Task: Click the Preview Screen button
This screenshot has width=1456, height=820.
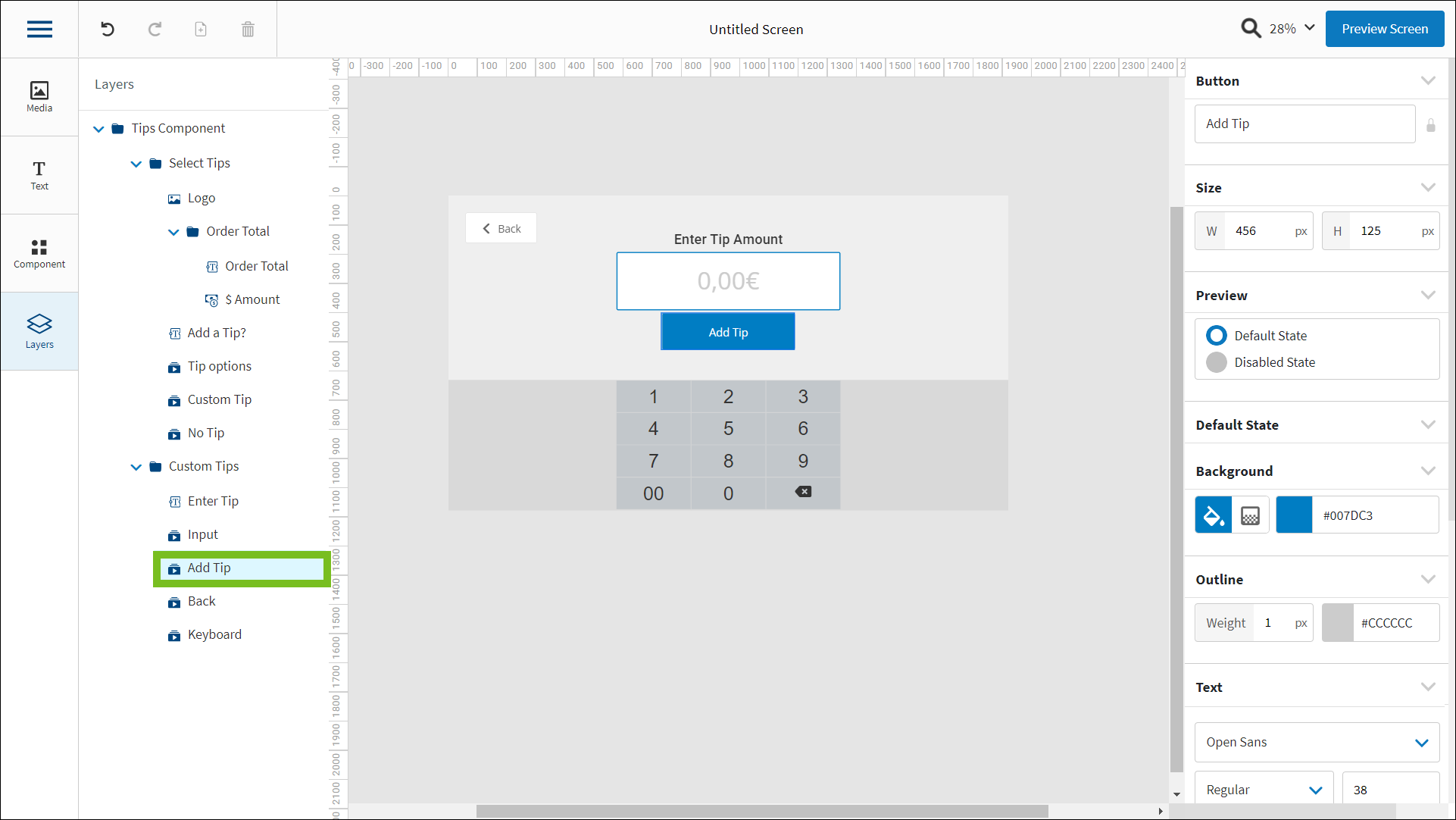Action: tap(1384, 29)
